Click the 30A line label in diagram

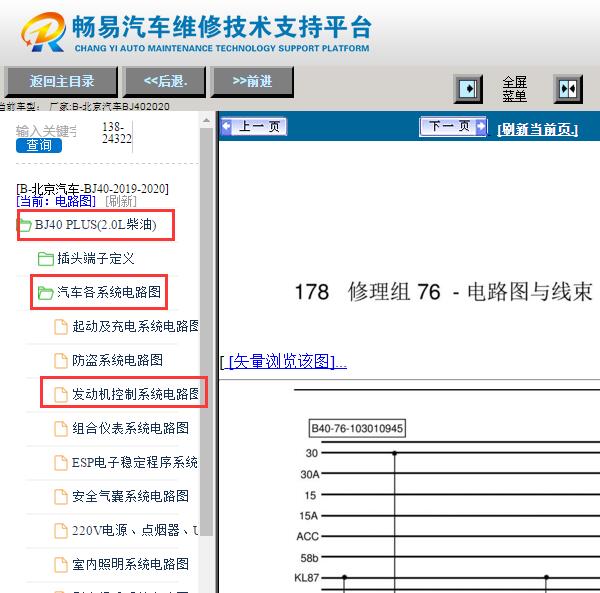pos(310,474)
